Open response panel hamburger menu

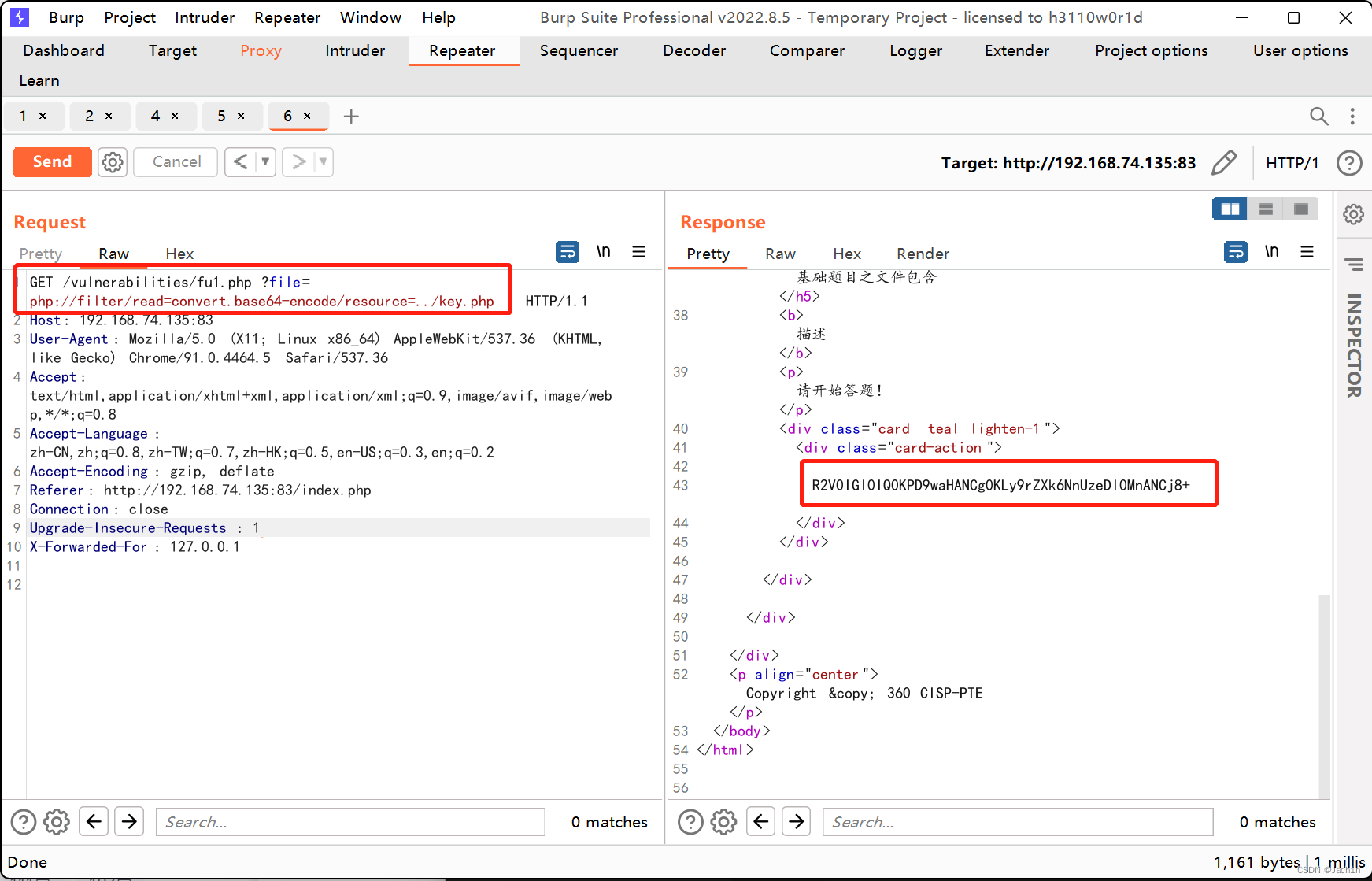[1307, 252]
